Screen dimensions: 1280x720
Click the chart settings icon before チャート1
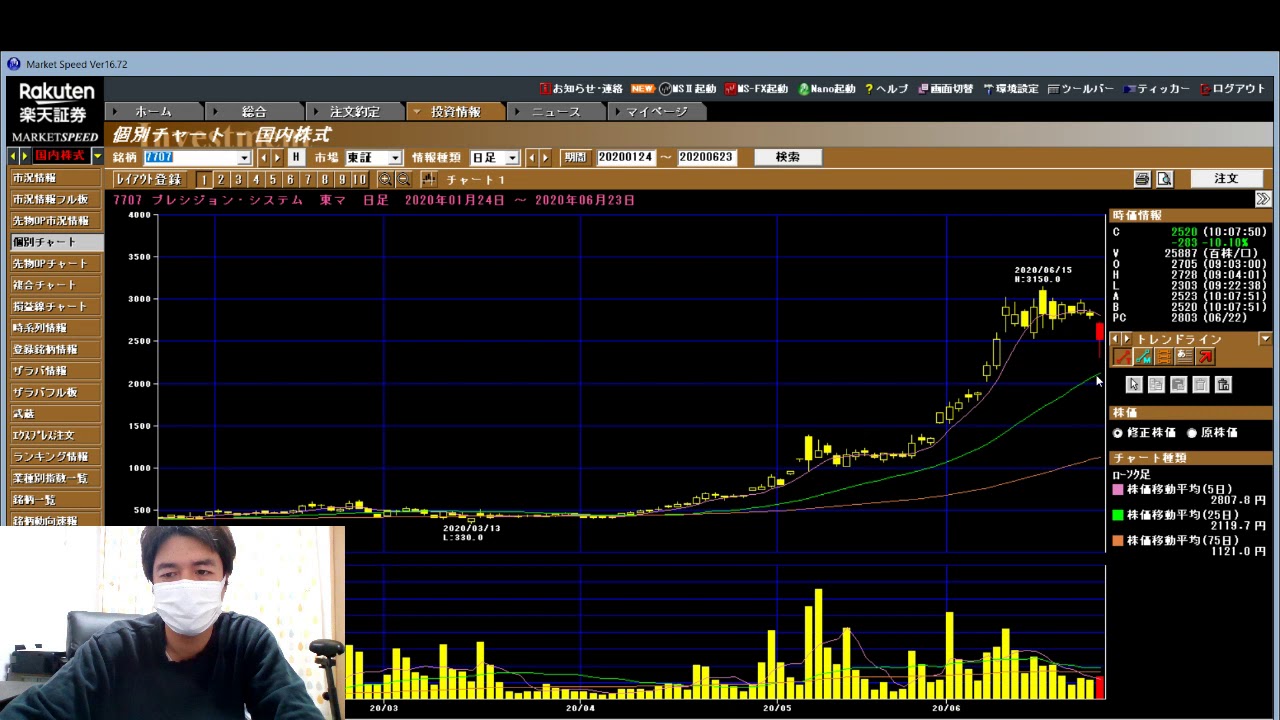[429, 180]
